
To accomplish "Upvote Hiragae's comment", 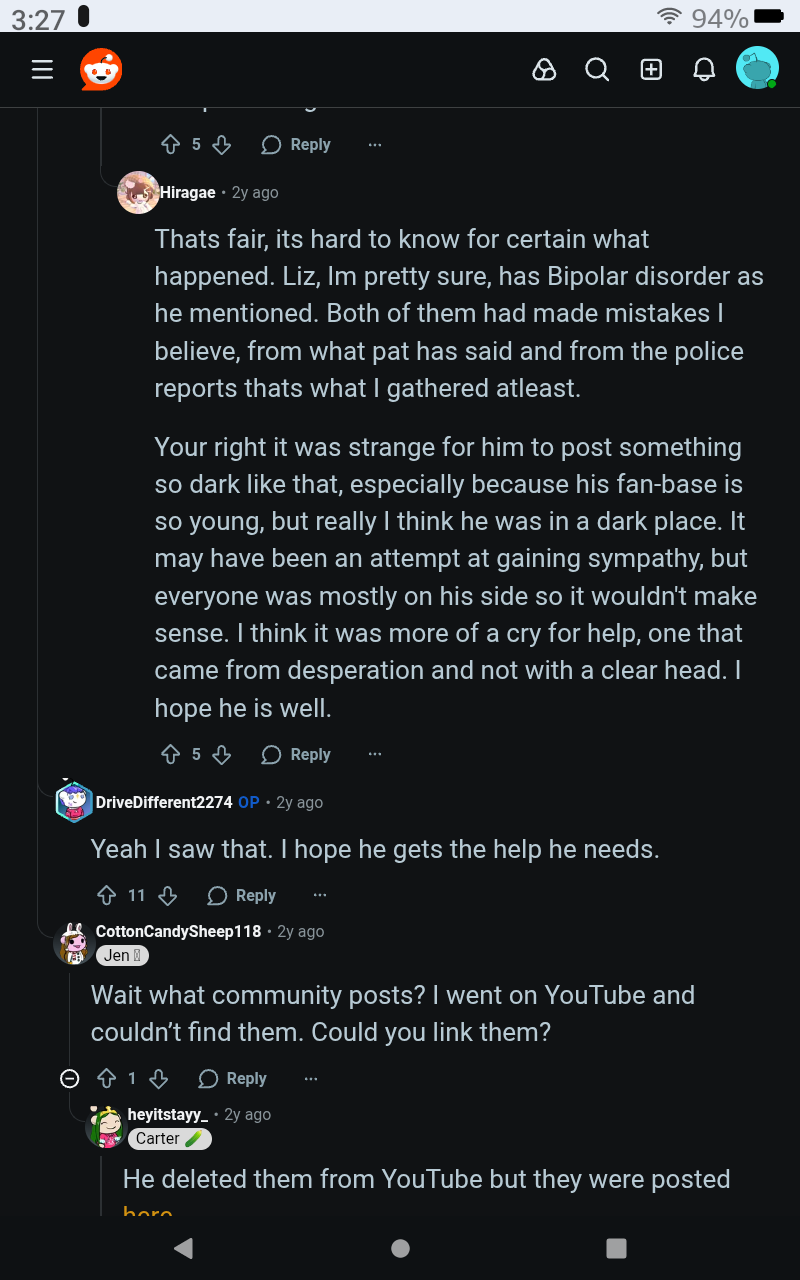I will [x=170, y=755].
